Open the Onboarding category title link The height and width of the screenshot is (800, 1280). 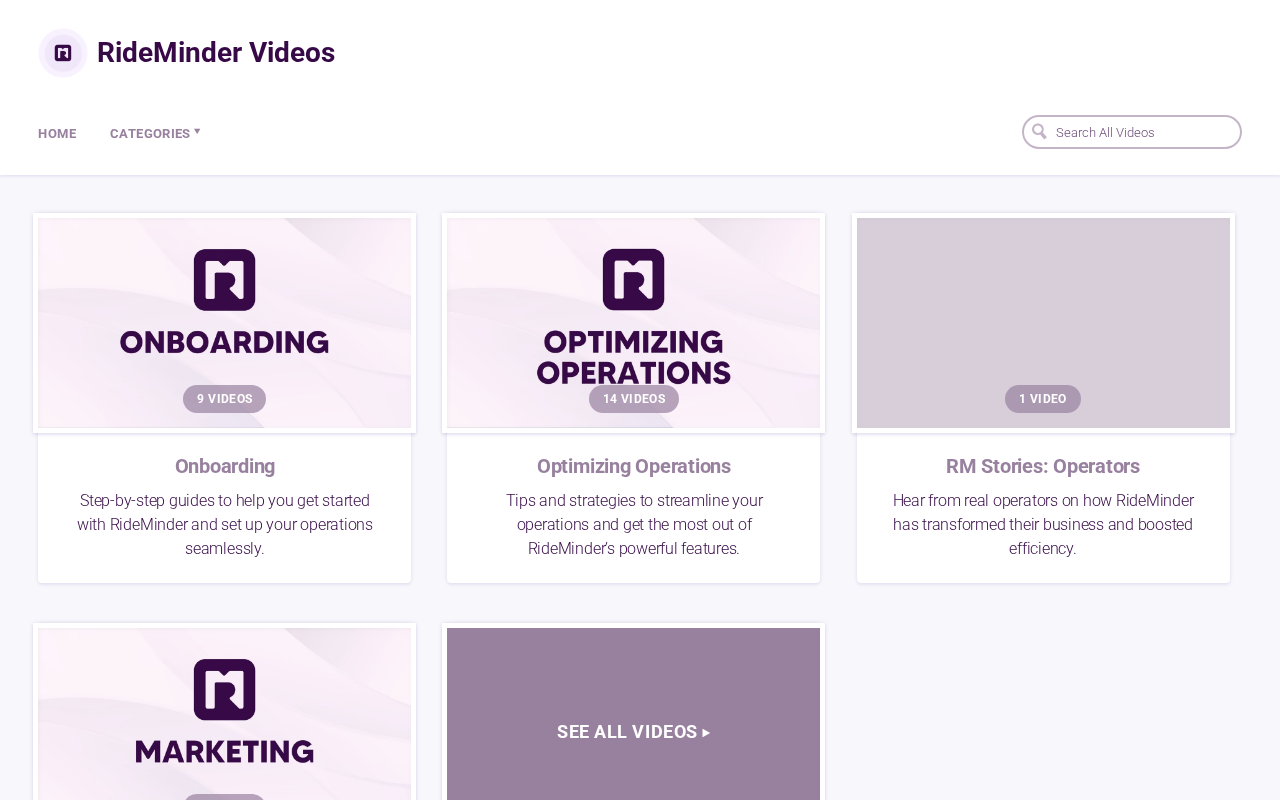tap(225, 466)
